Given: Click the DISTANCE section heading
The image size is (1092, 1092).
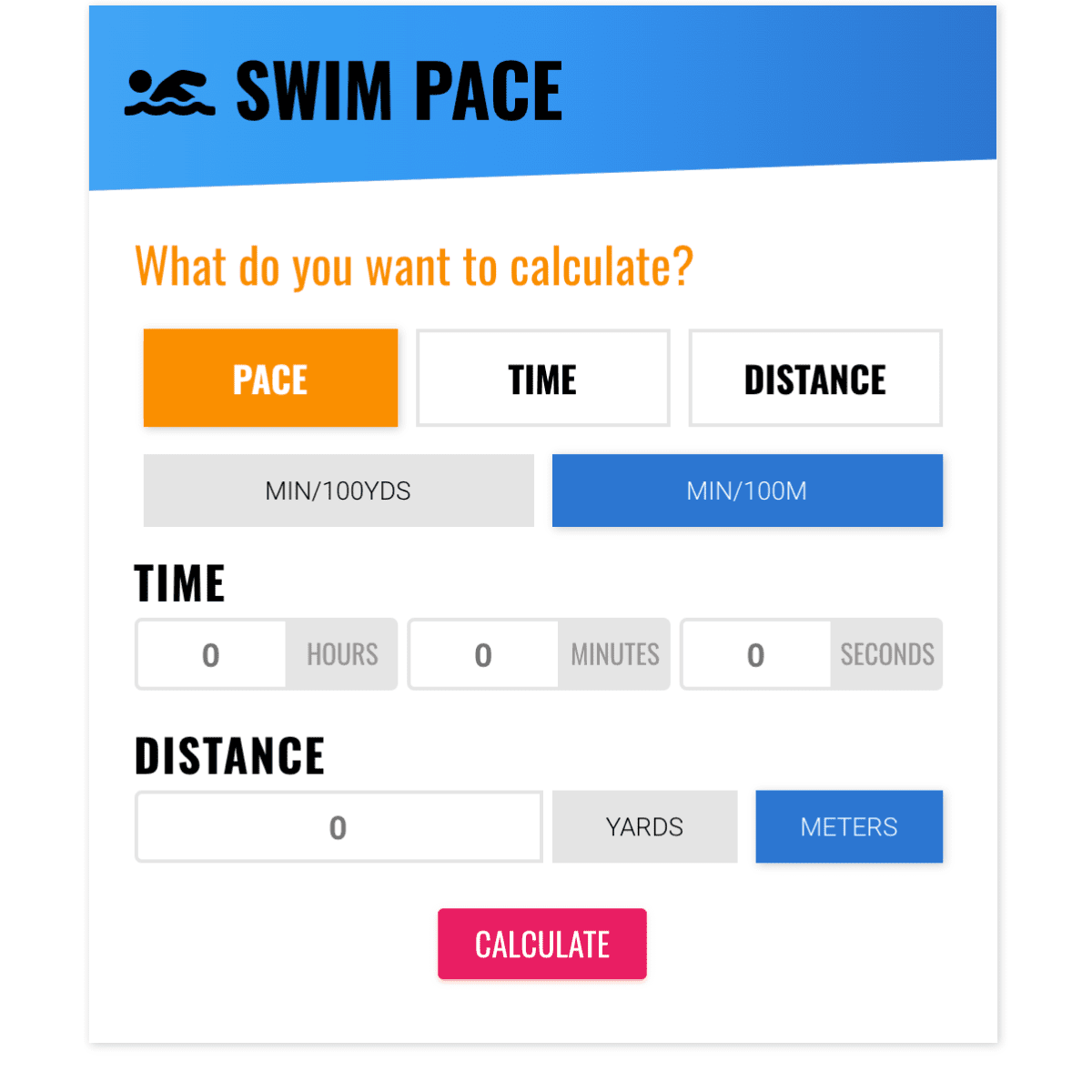Looking at the screenshot, I should tap(229, 755).
